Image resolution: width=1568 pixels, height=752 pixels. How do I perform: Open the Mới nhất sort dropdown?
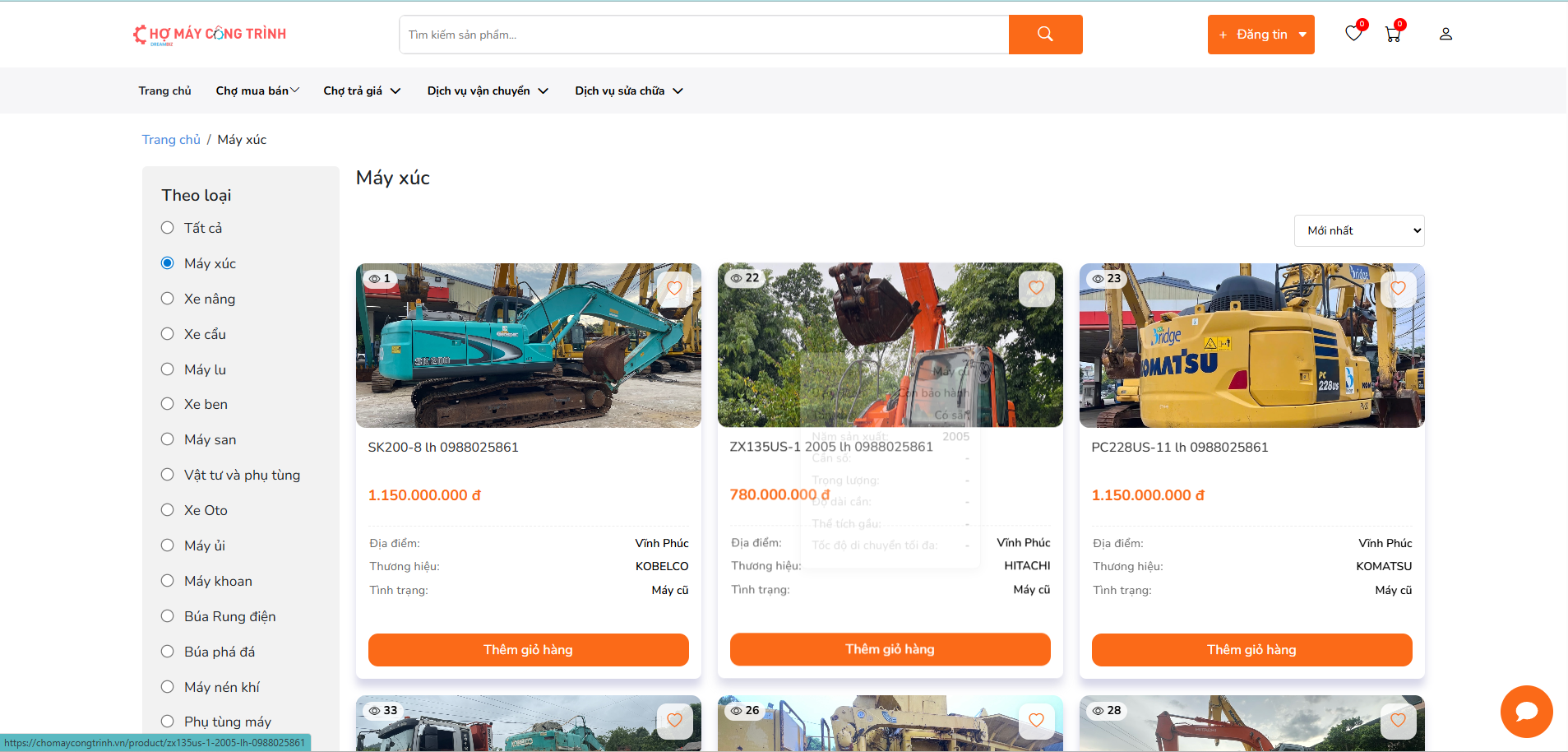click(x=1358, y=231)
